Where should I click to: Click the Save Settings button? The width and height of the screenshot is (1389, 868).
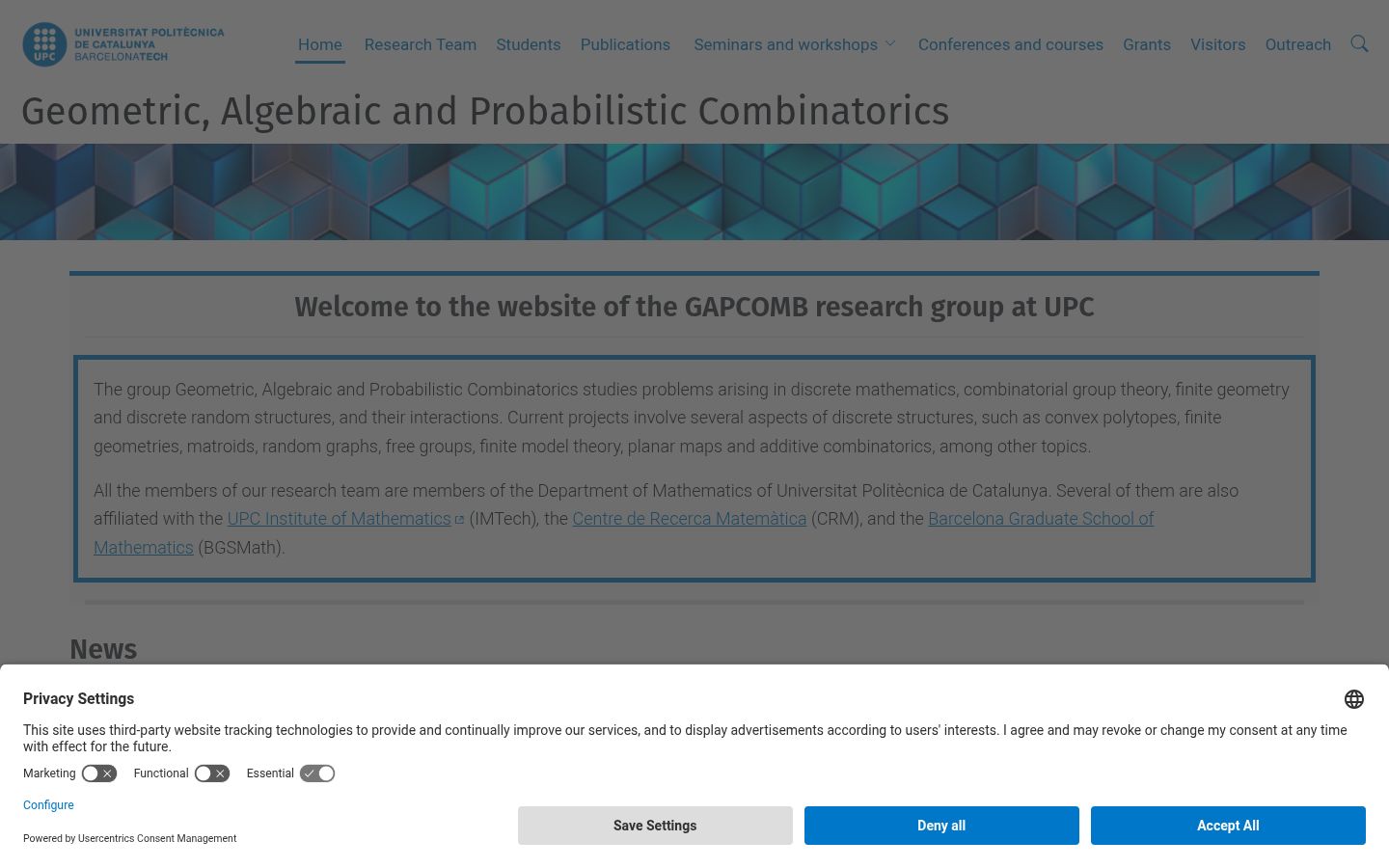tap(655, 826)
